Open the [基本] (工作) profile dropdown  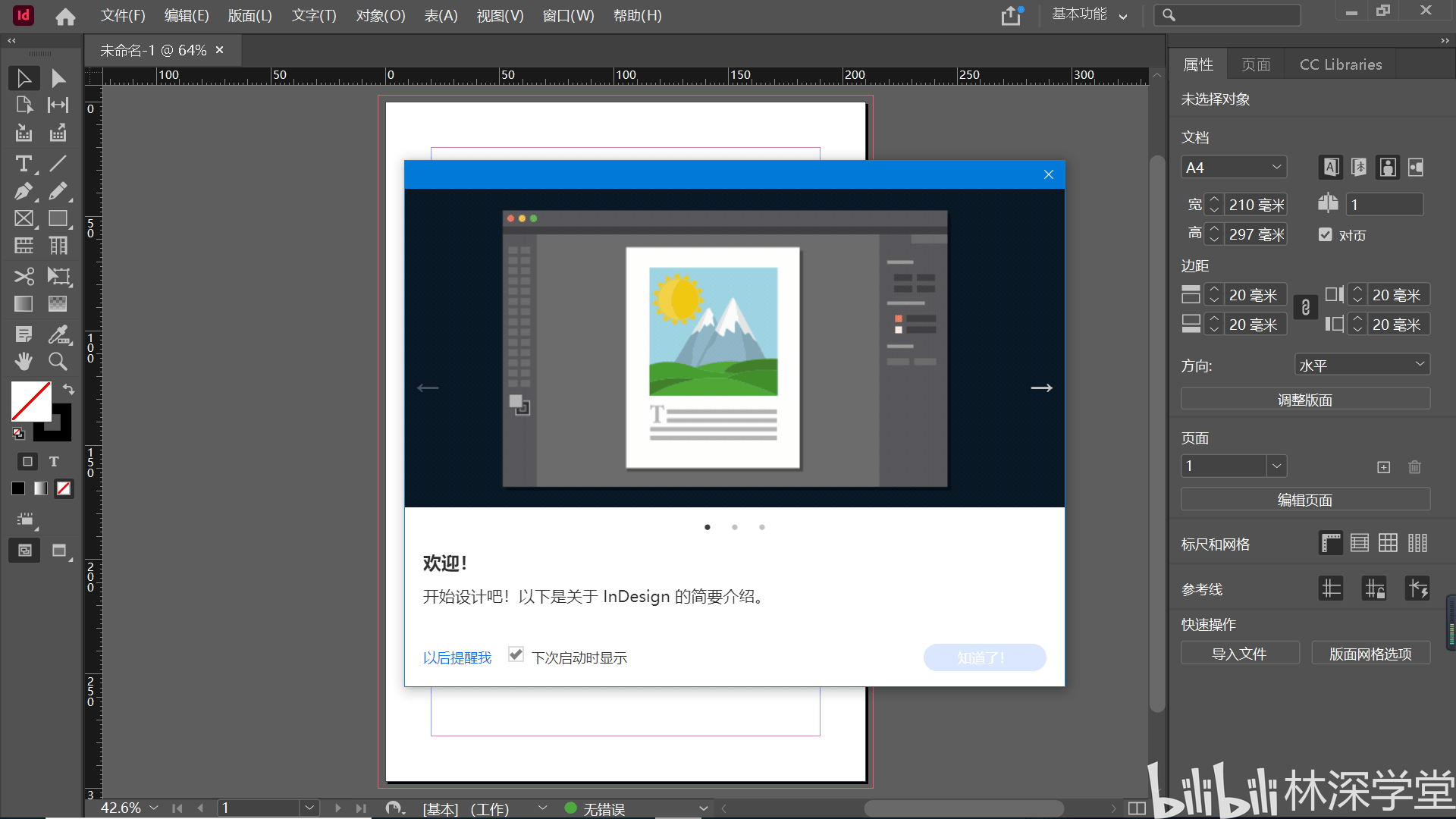(x=542, y=808)
